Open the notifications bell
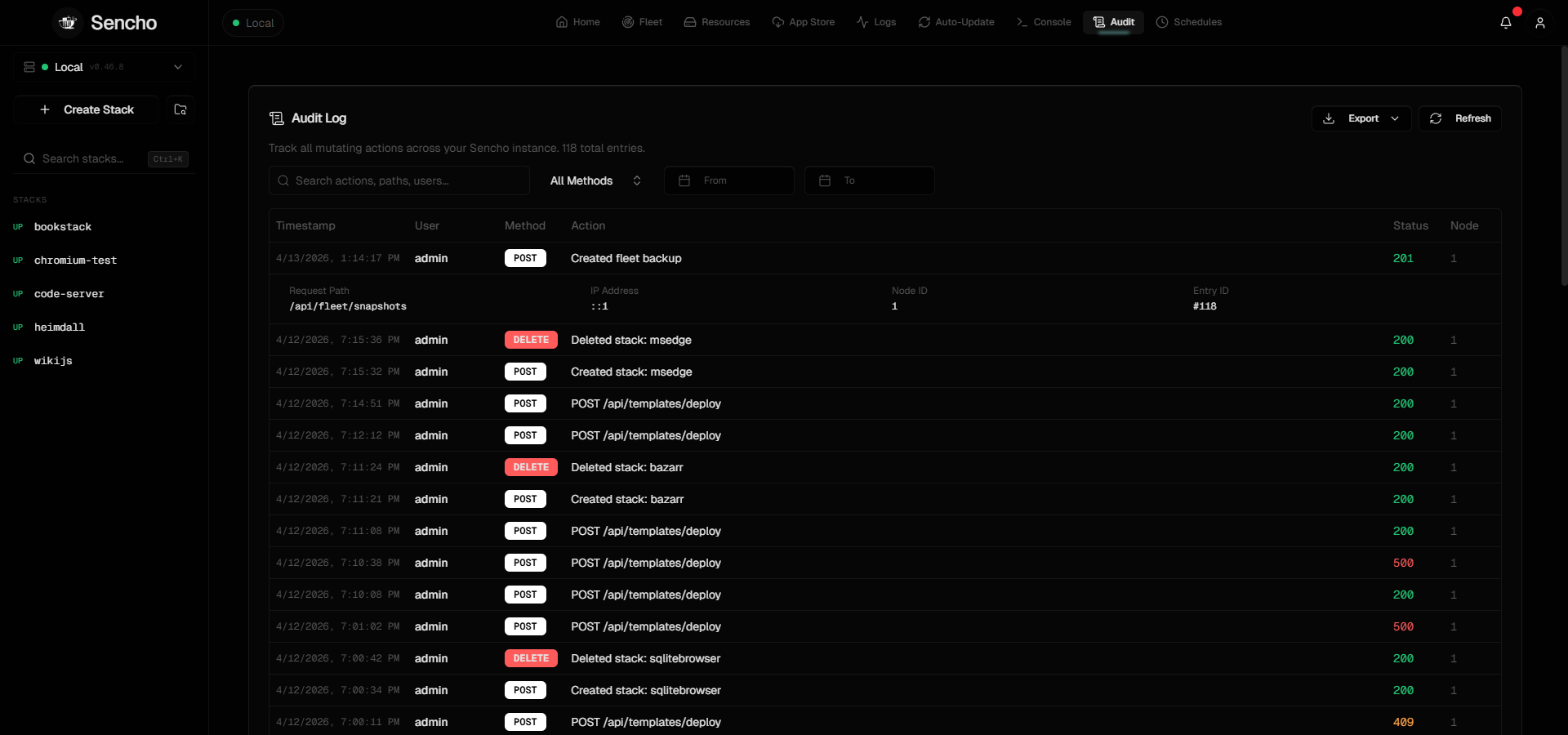Image resolution: width=1568 pixels, height=735 pixels. click(x=1506, y=23)
